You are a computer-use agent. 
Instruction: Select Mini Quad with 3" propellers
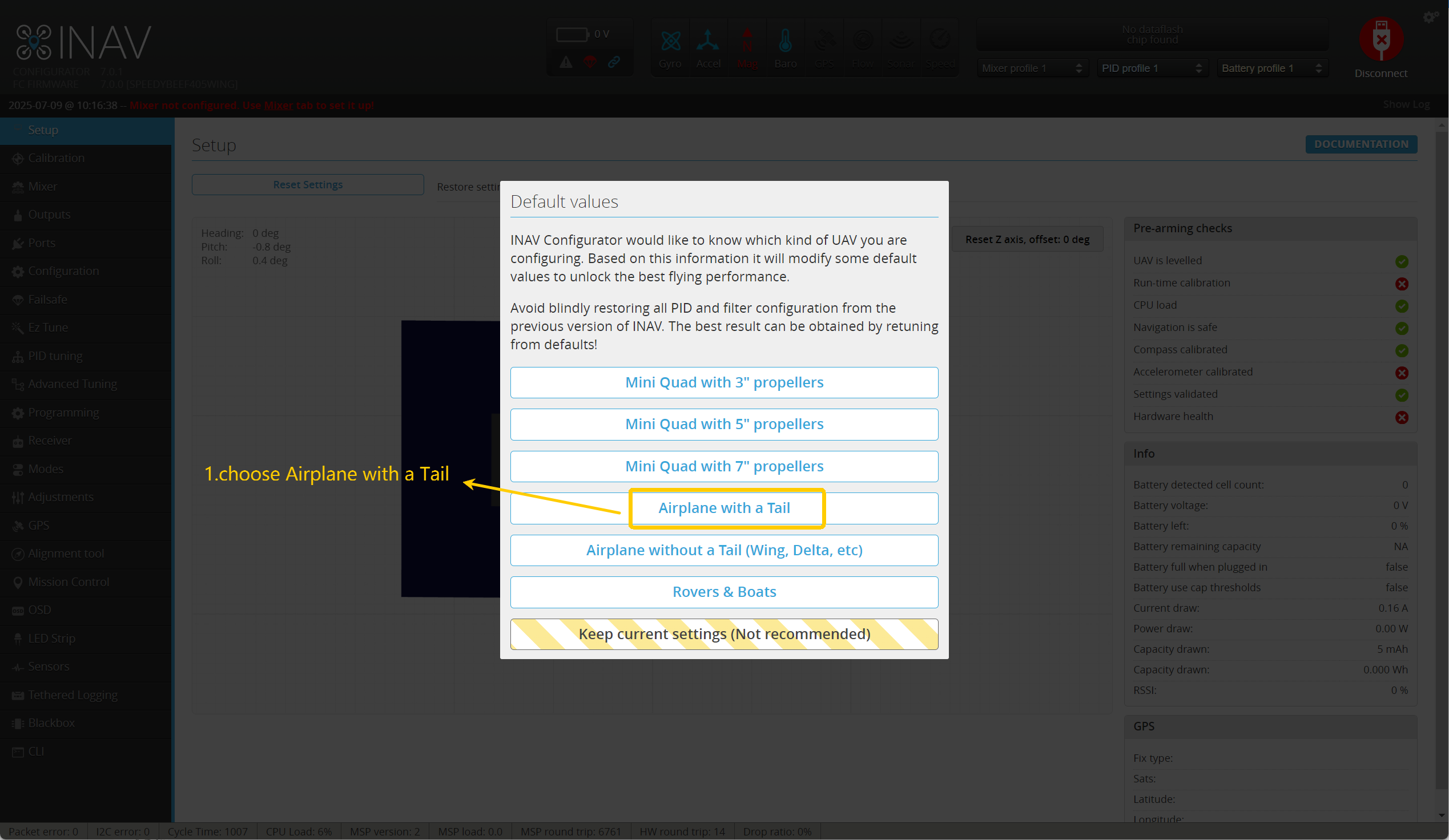pyautogui.click(x=724, y=382)
